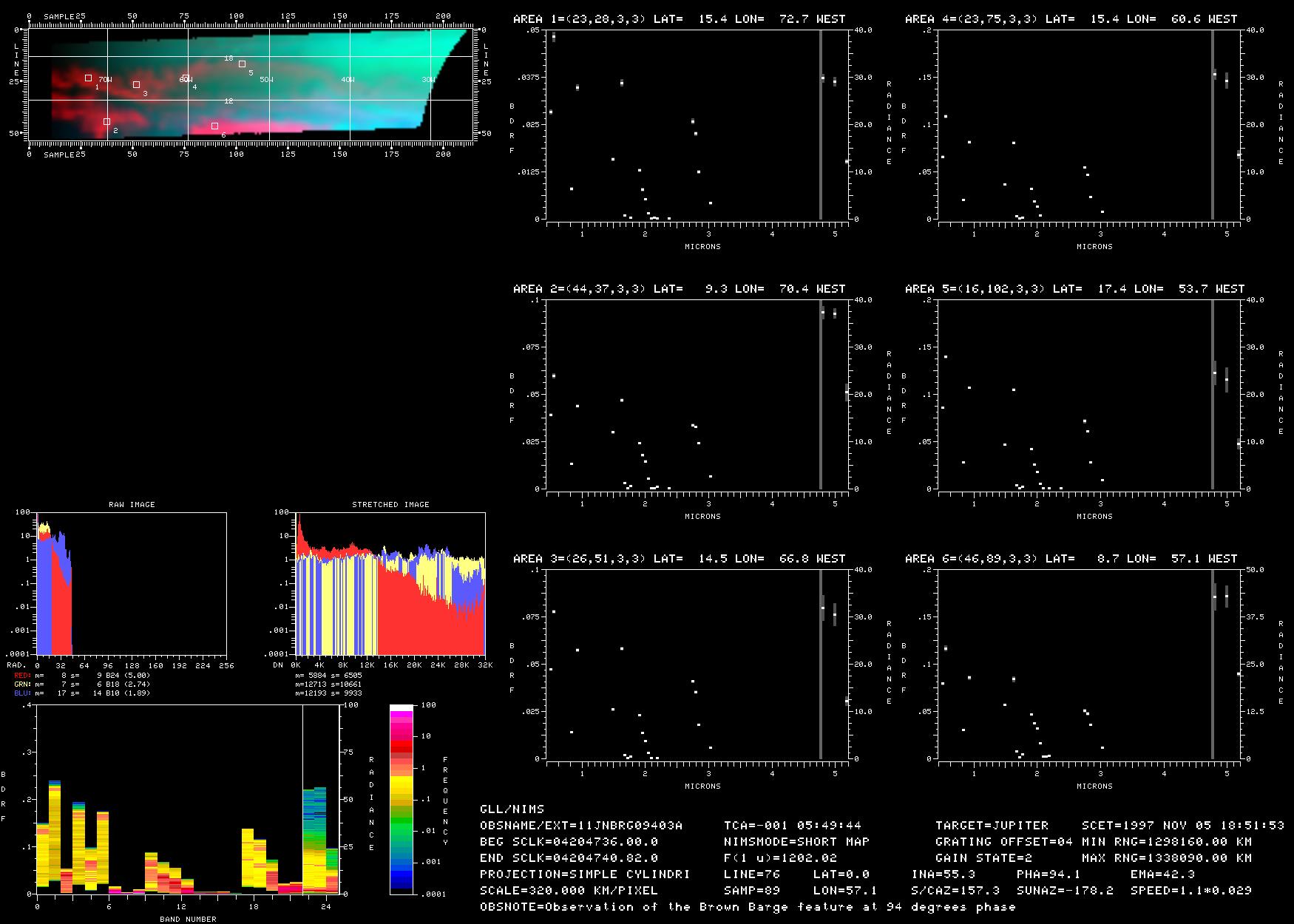Select the 'm= 5884 s= 6505' stretch statistics
Screen dimensions: 1294x924
tap(328, 675)
